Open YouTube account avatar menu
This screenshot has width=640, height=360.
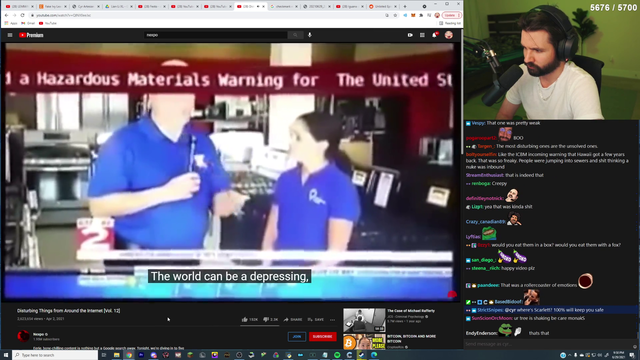click(449, 35)
